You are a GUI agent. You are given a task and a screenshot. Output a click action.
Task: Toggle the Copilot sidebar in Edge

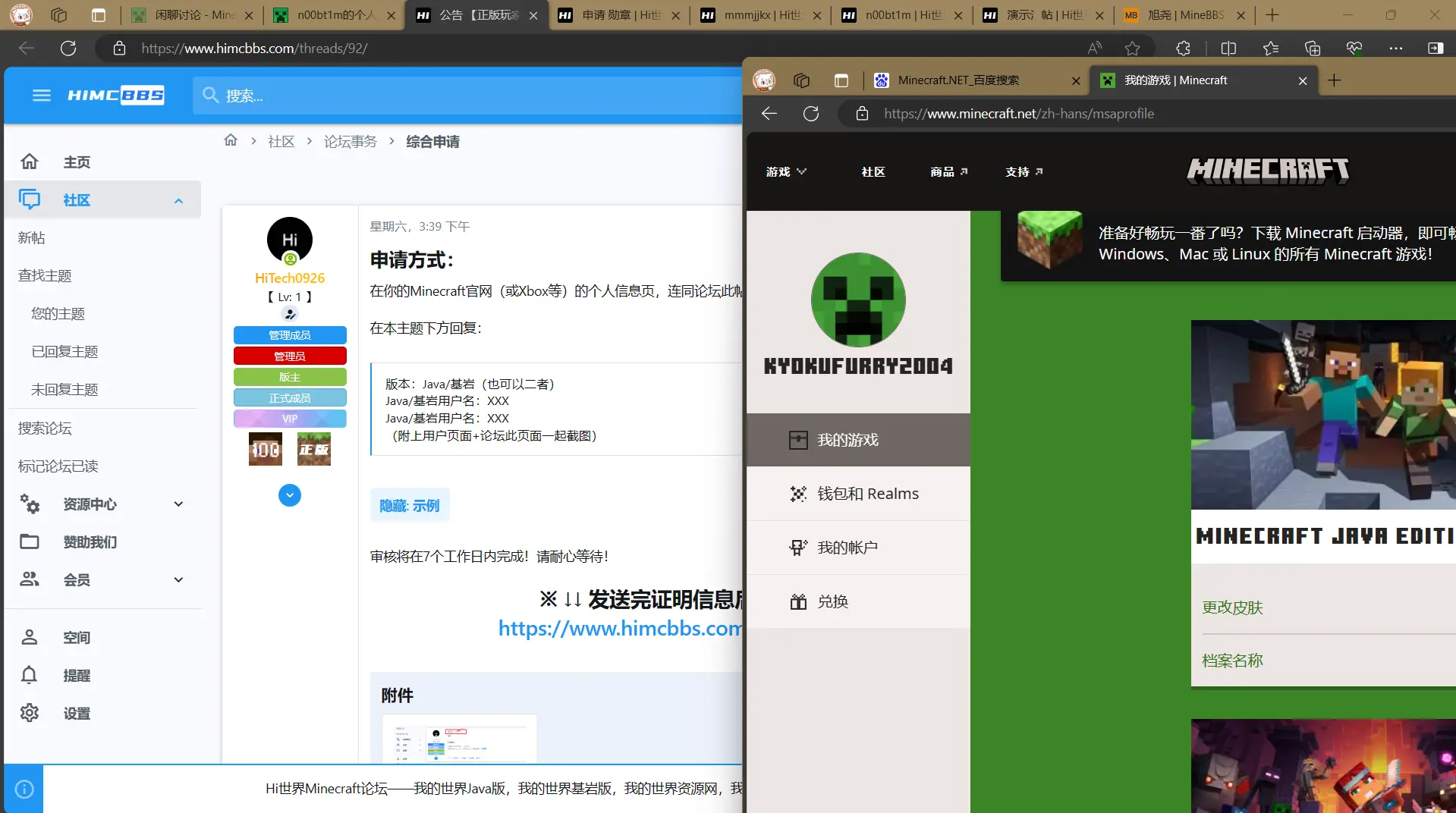[x=1435, y=48]
